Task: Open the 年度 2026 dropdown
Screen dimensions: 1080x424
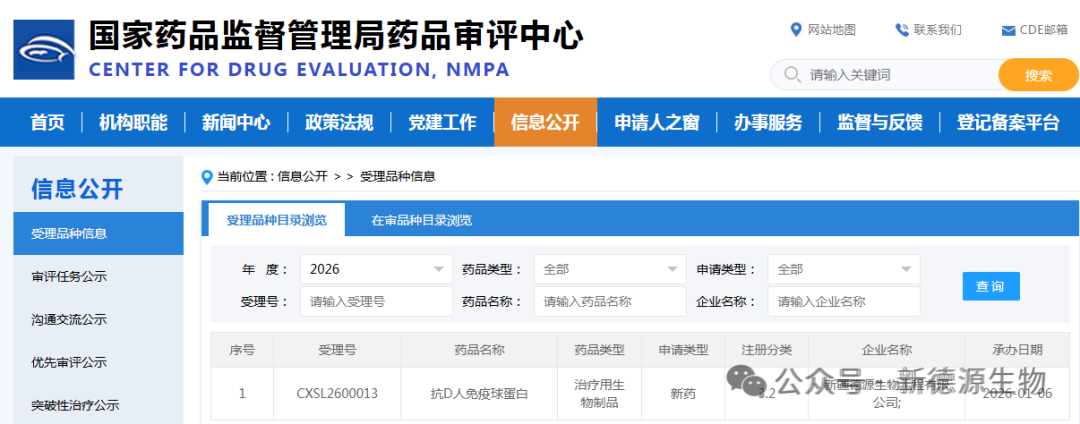Action: tap(376, 269)
